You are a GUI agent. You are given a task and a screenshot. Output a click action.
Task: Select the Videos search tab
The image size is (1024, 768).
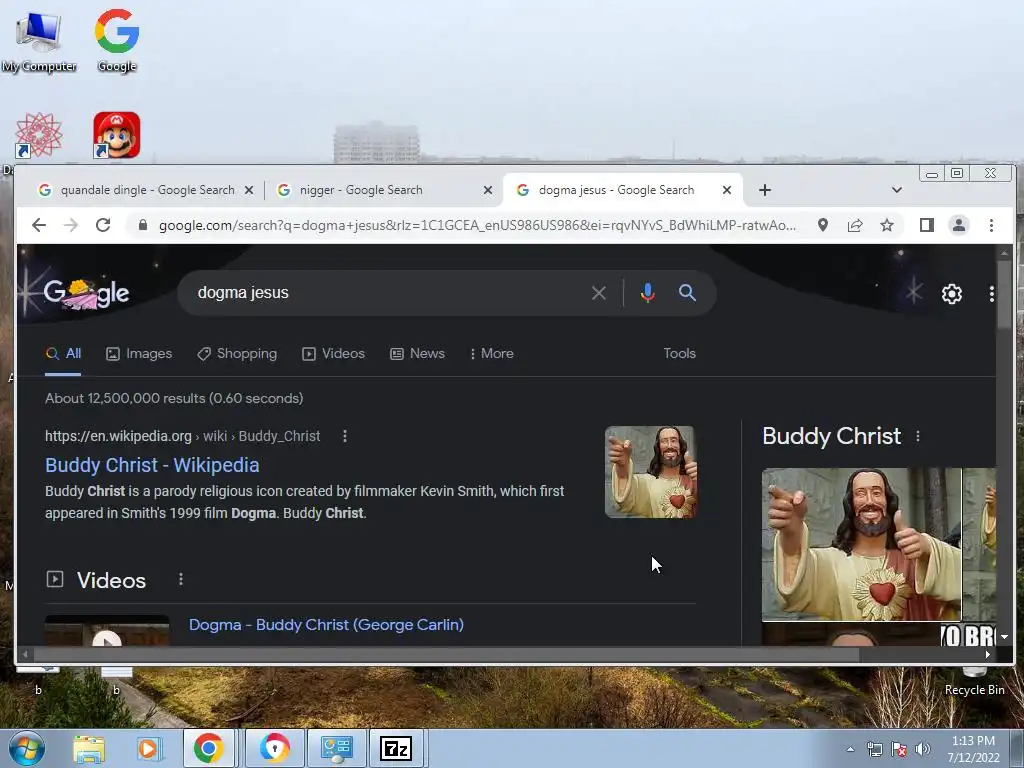(333, 353)
